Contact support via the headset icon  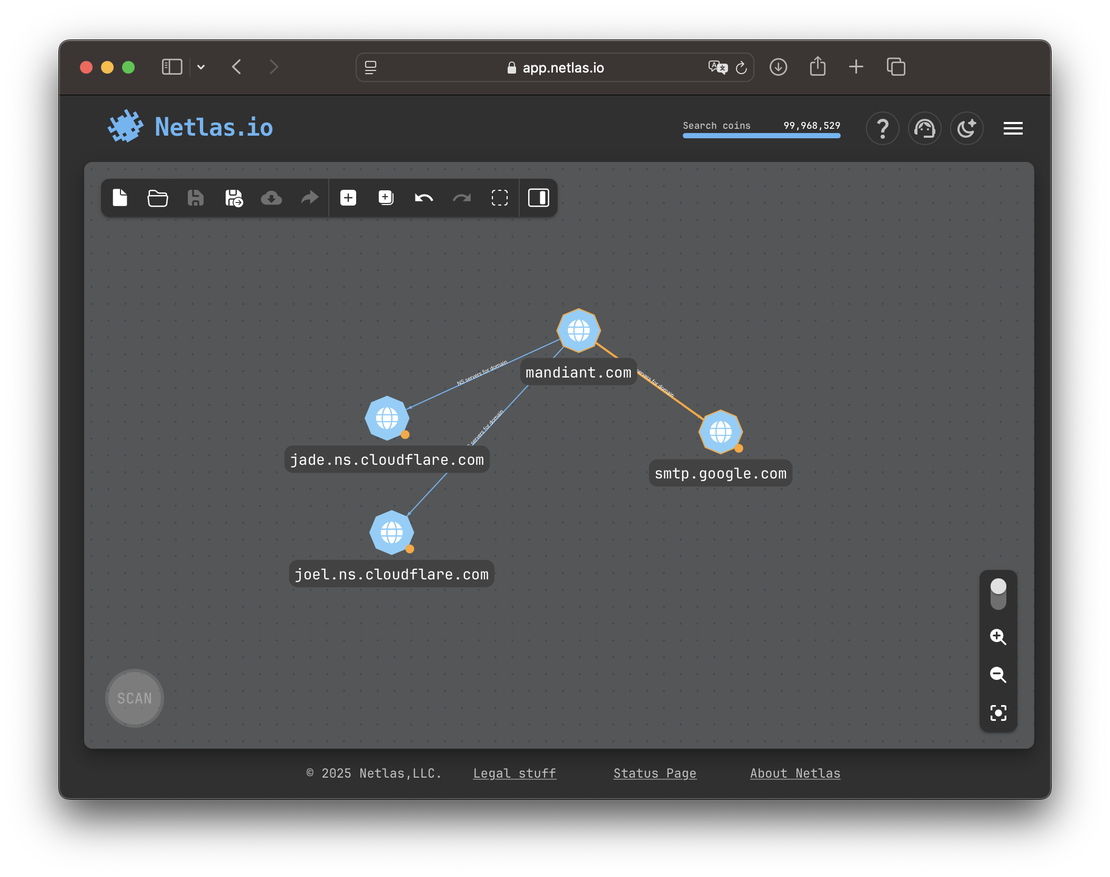[x=924, y=128]
